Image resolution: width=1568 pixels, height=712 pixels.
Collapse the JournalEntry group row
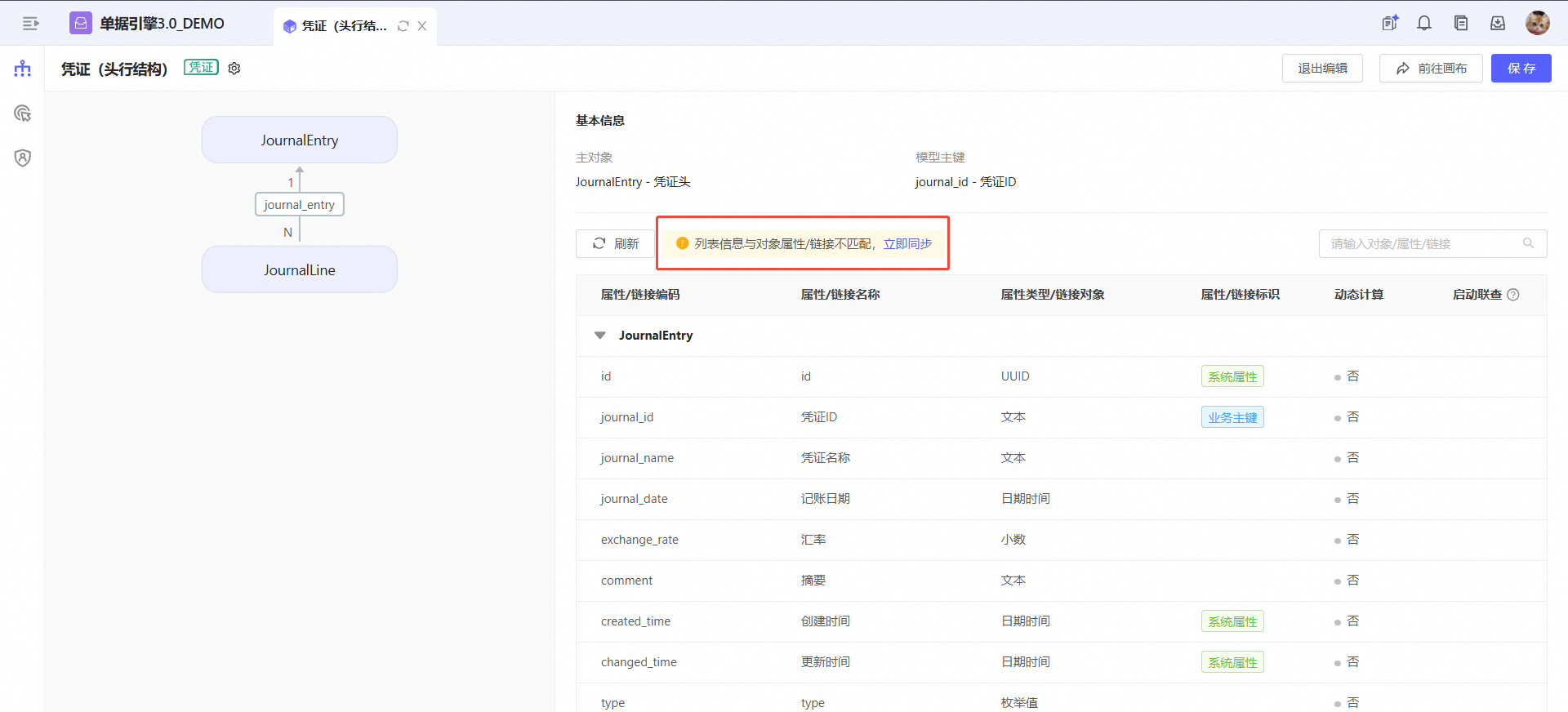[600, 336]
